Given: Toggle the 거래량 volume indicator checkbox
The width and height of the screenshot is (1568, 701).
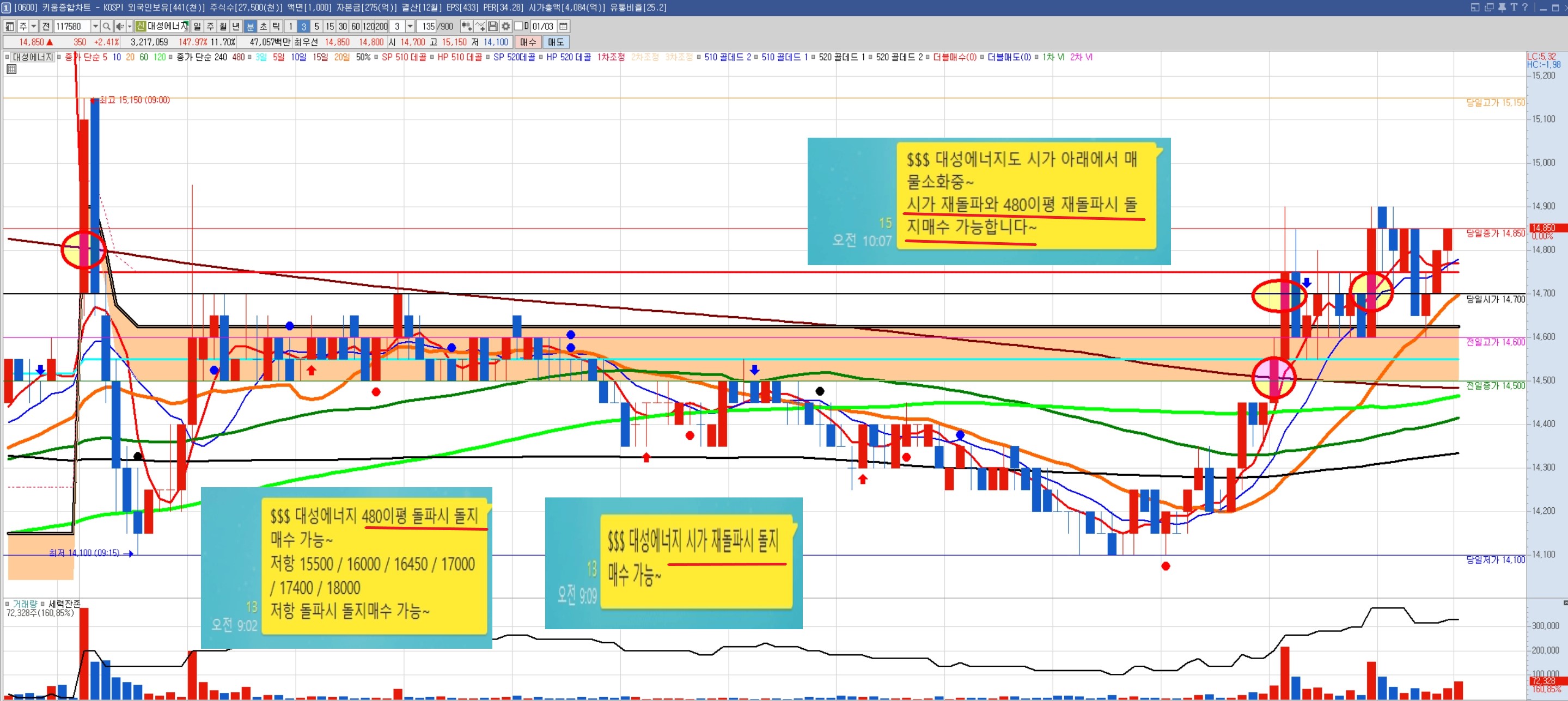Looking at the screenshot, I should point(7,604).
